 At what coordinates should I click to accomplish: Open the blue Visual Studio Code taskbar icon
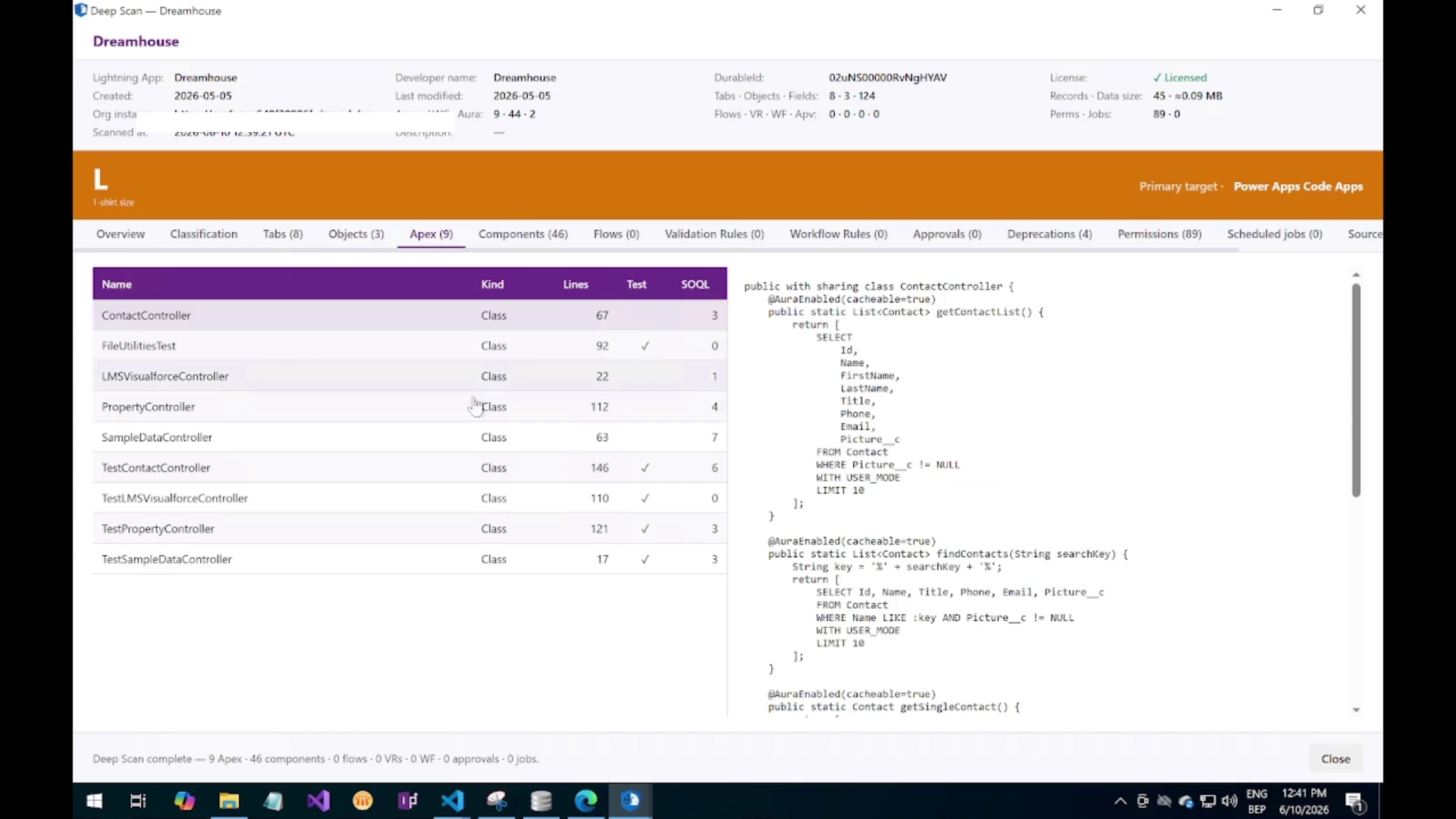point(453,801)
